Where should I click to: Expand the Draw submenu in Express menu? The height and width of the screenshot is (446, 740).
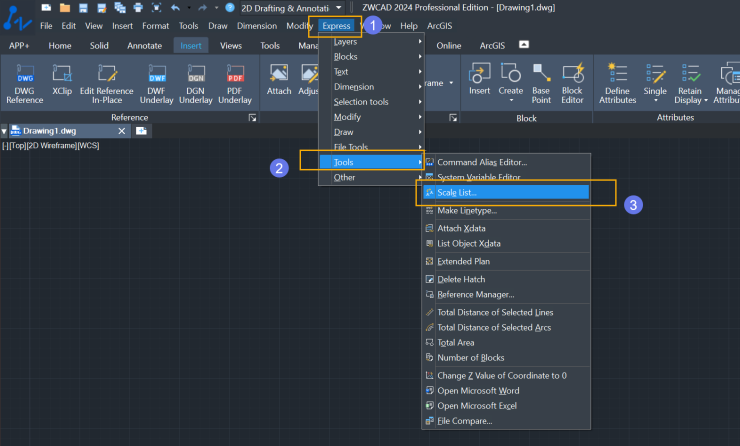coord(371,132)
